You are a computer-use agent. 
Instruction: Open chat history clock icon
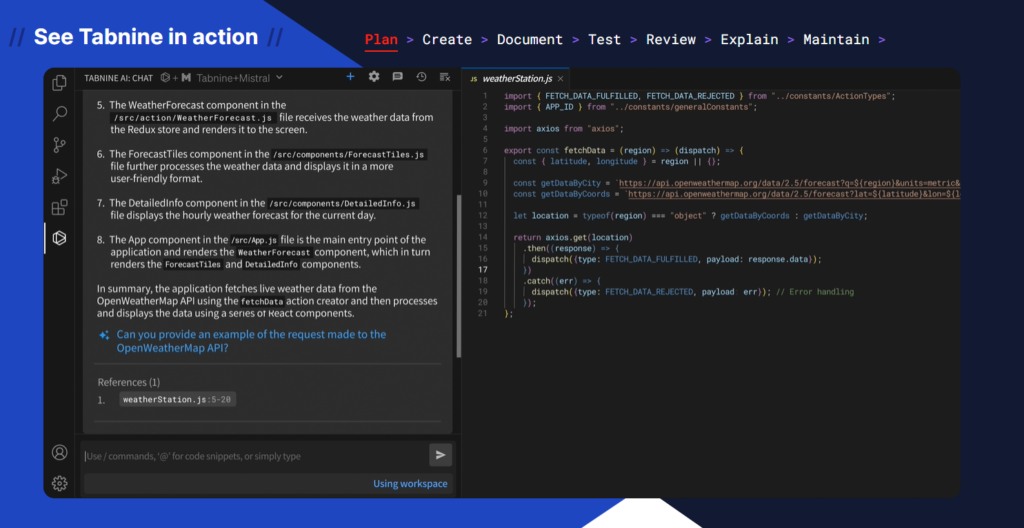coord(421,77)
